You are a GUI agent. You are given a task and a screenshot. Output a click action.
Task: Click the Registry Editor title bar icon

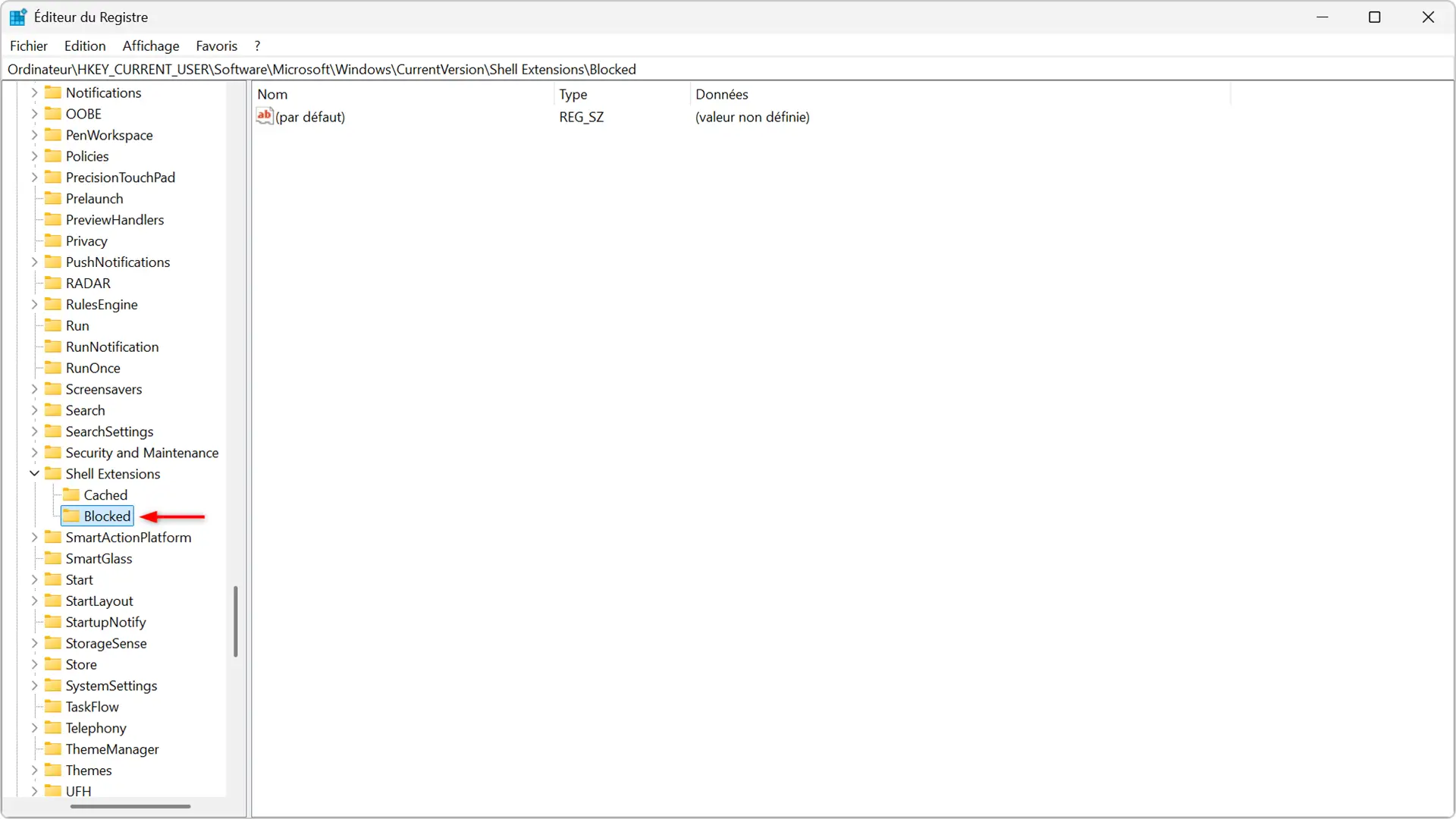tap(18, 17)
